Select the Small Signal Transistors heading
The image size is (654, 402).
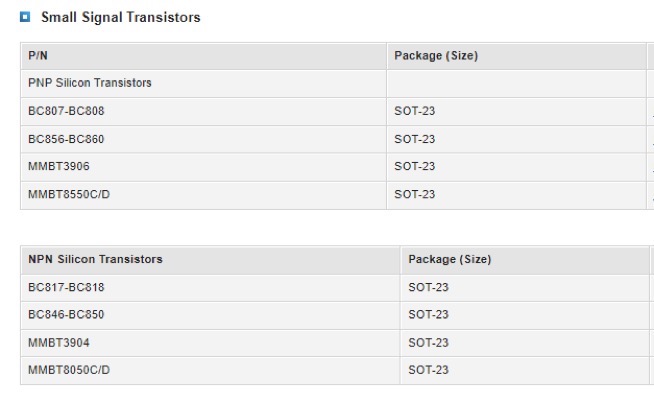pyautogui.click(x=120, y=17)
